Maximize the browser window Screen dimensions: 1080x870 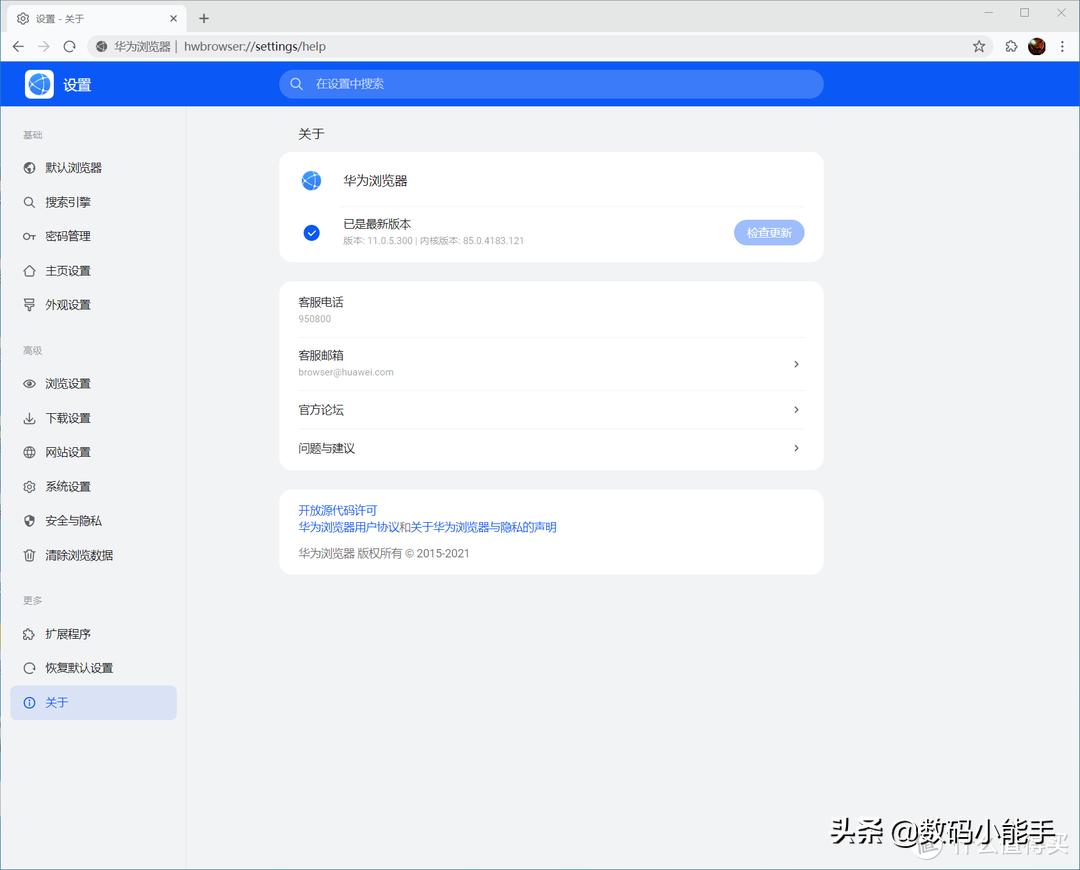pos(1025,13)
